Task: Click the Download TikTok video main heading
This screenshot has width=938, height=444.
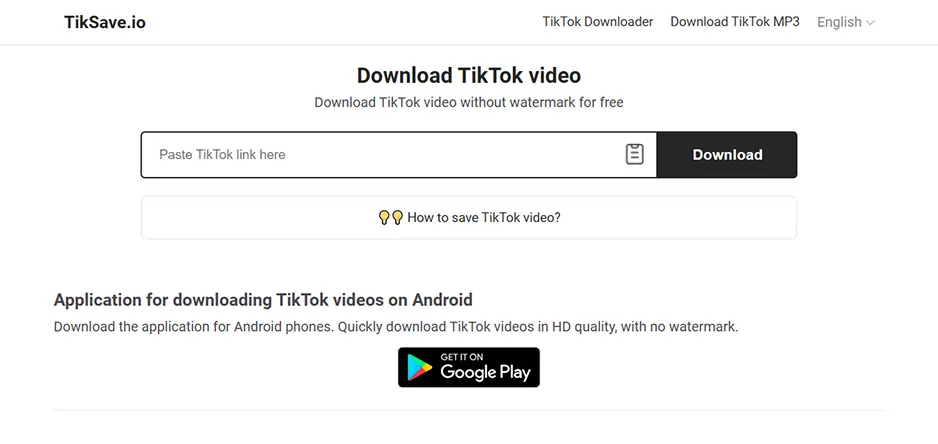Action: tap(469, 75)
